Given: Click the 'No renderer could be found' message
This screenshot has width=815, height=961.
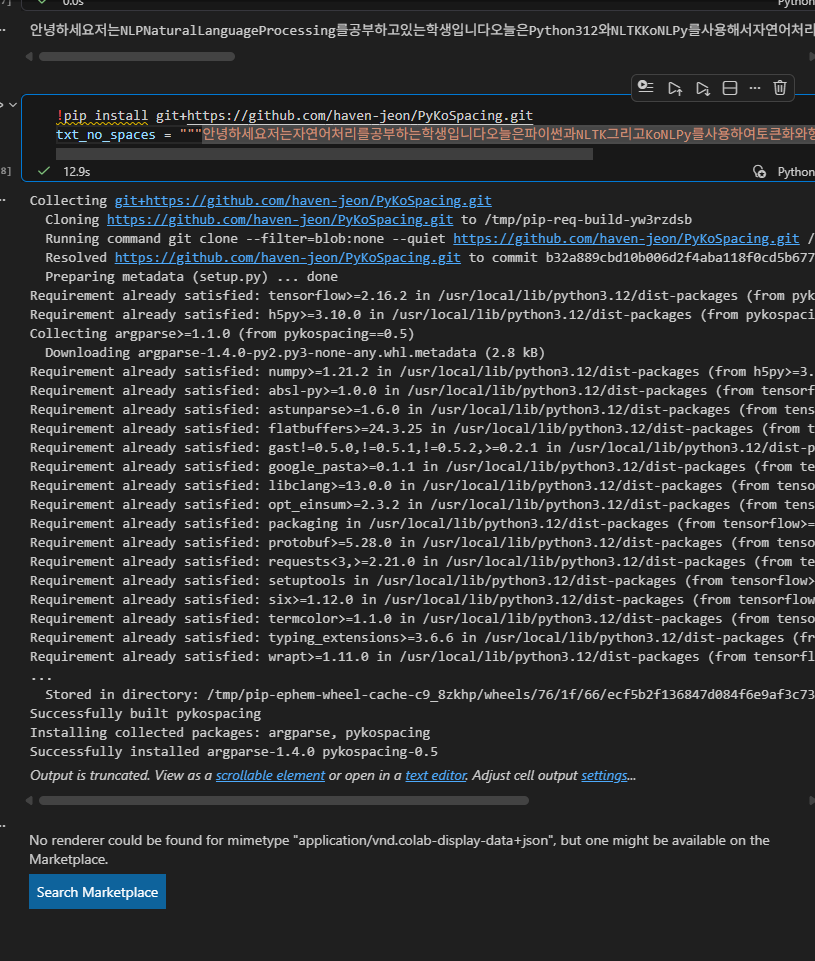Looking at the screenshot, I should (400, 849).
